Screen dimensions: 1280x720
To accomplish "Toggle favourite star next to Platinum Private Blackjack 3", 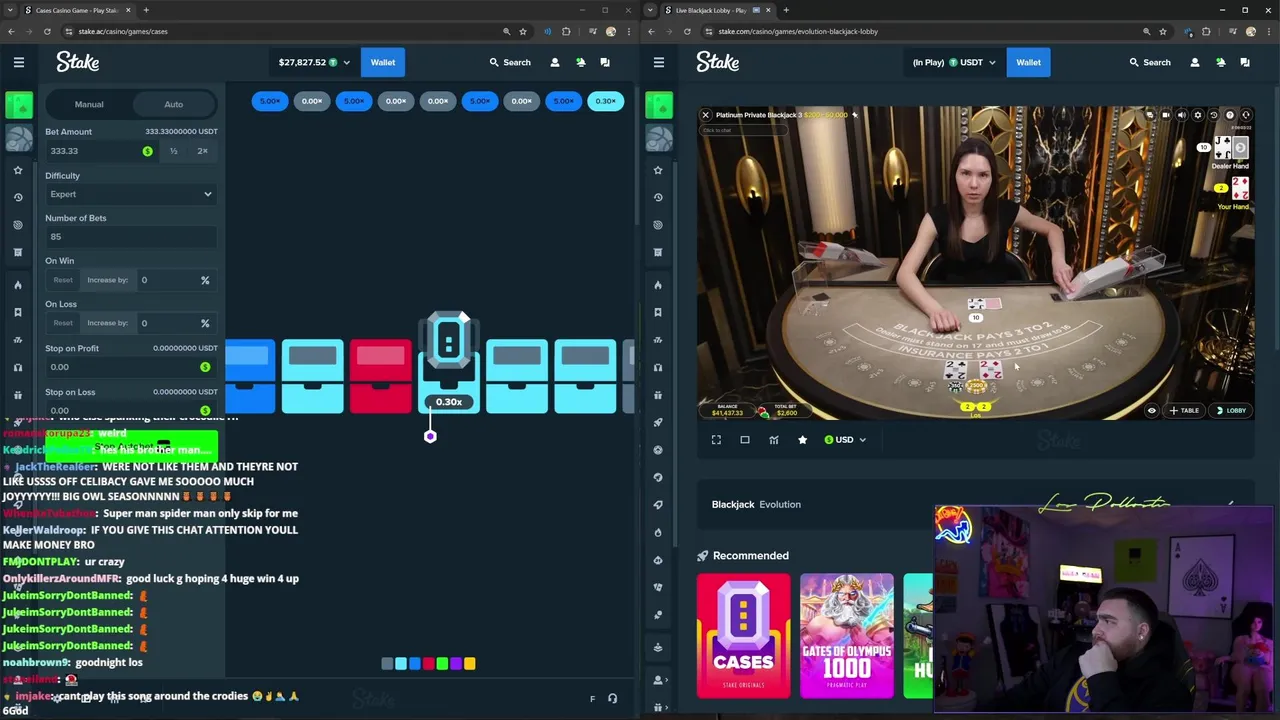I will 854,115.
